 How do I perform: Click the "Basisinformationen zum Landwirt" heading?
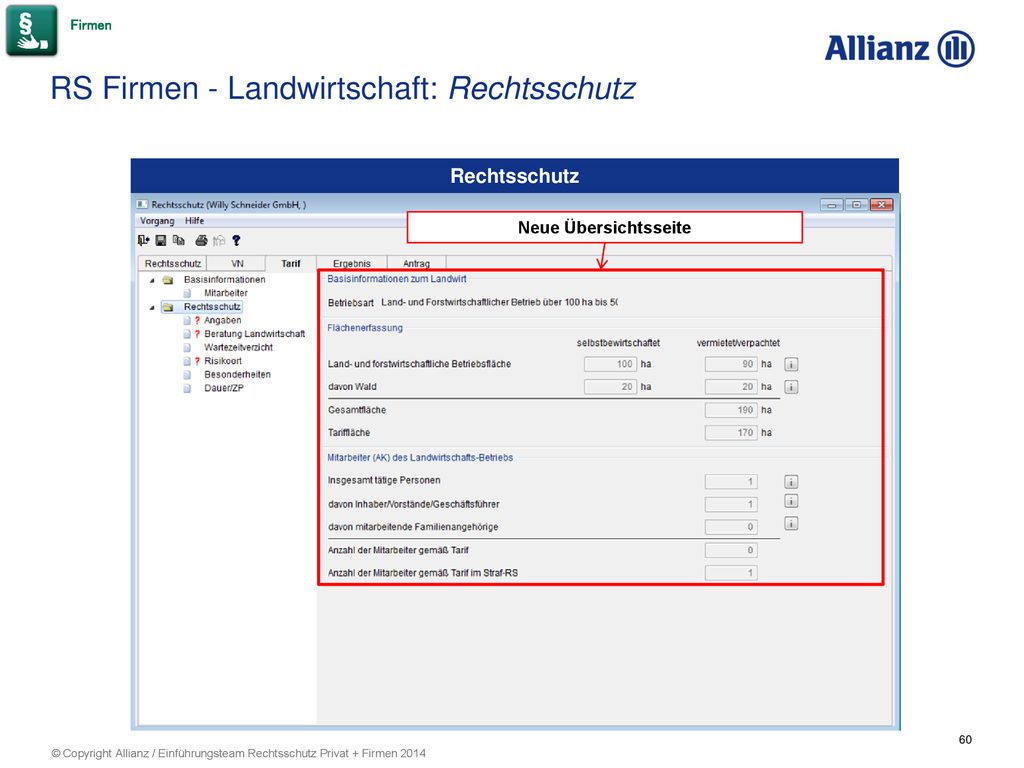[x=397, y=279]
